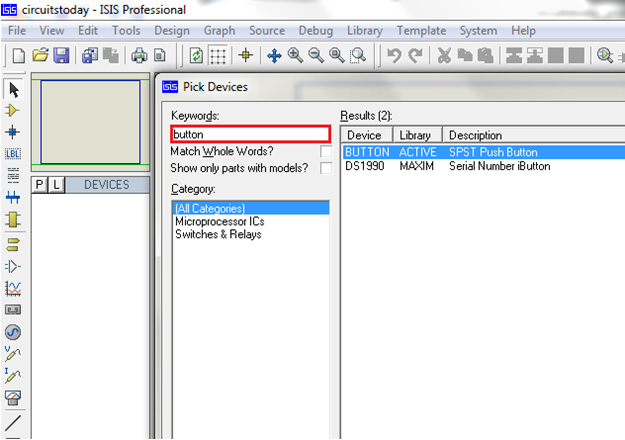Image resolution: width=625 pixels, height=440 pixels.
Task: Choose the Junction dot tool
Action: [12, 132]
